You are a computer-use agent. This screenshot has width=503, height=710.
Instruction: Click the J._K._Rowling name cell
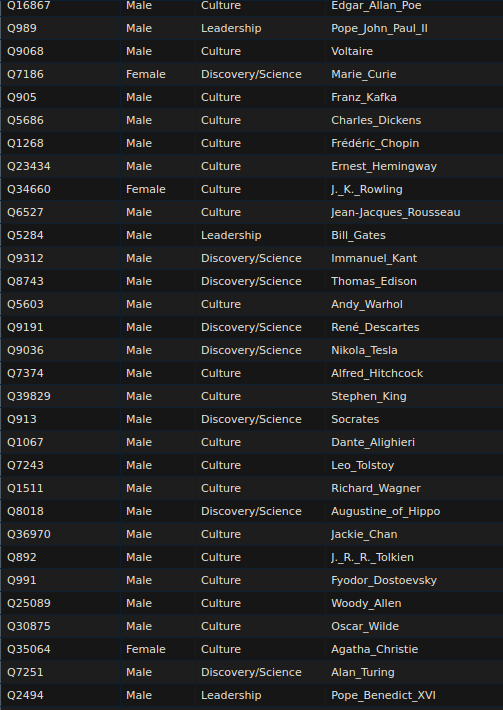pyautogui.click(x=414, y=189)
